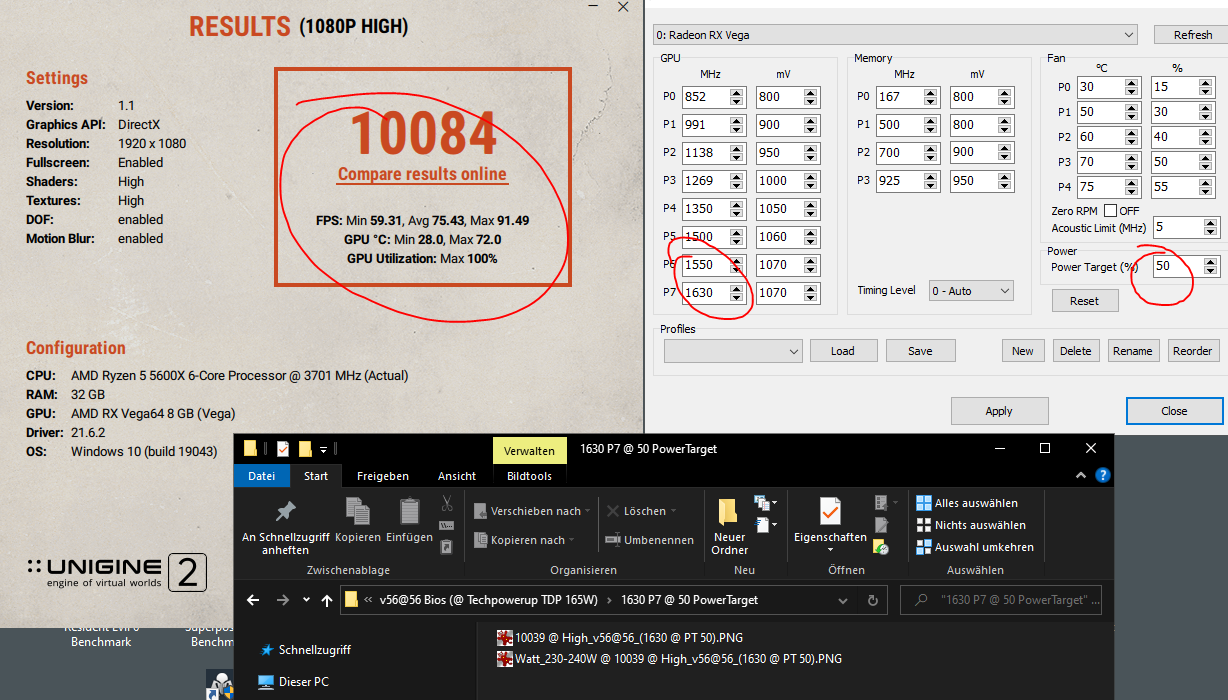Click the paste shortcut icon in Zwischenablage
This screenshot has height=700, width=1228.
coord(447,546)
